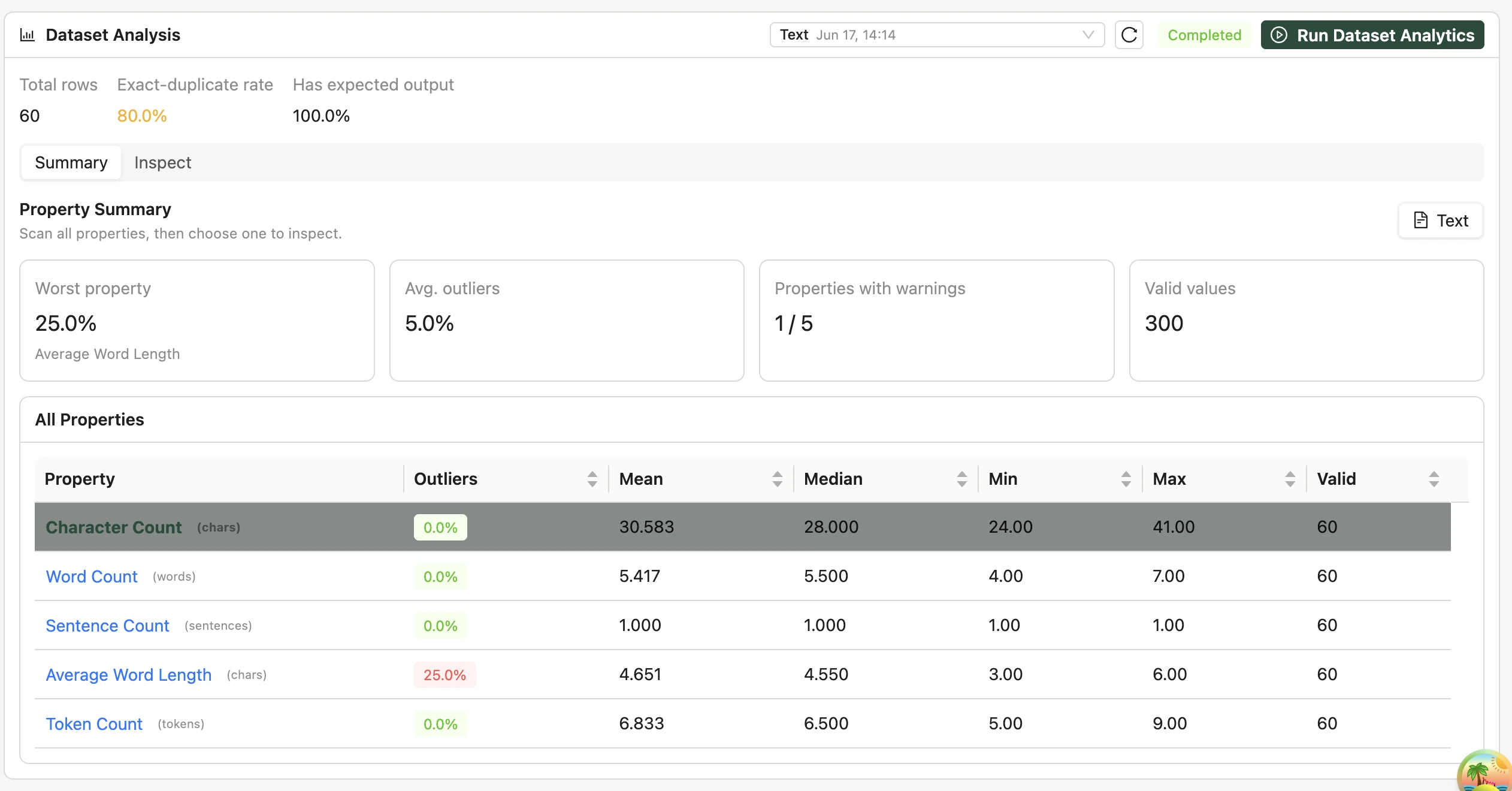Click the Min column header label
Screen dimensions: 1512x791
pyautogui.click(x=1003, y=479)
